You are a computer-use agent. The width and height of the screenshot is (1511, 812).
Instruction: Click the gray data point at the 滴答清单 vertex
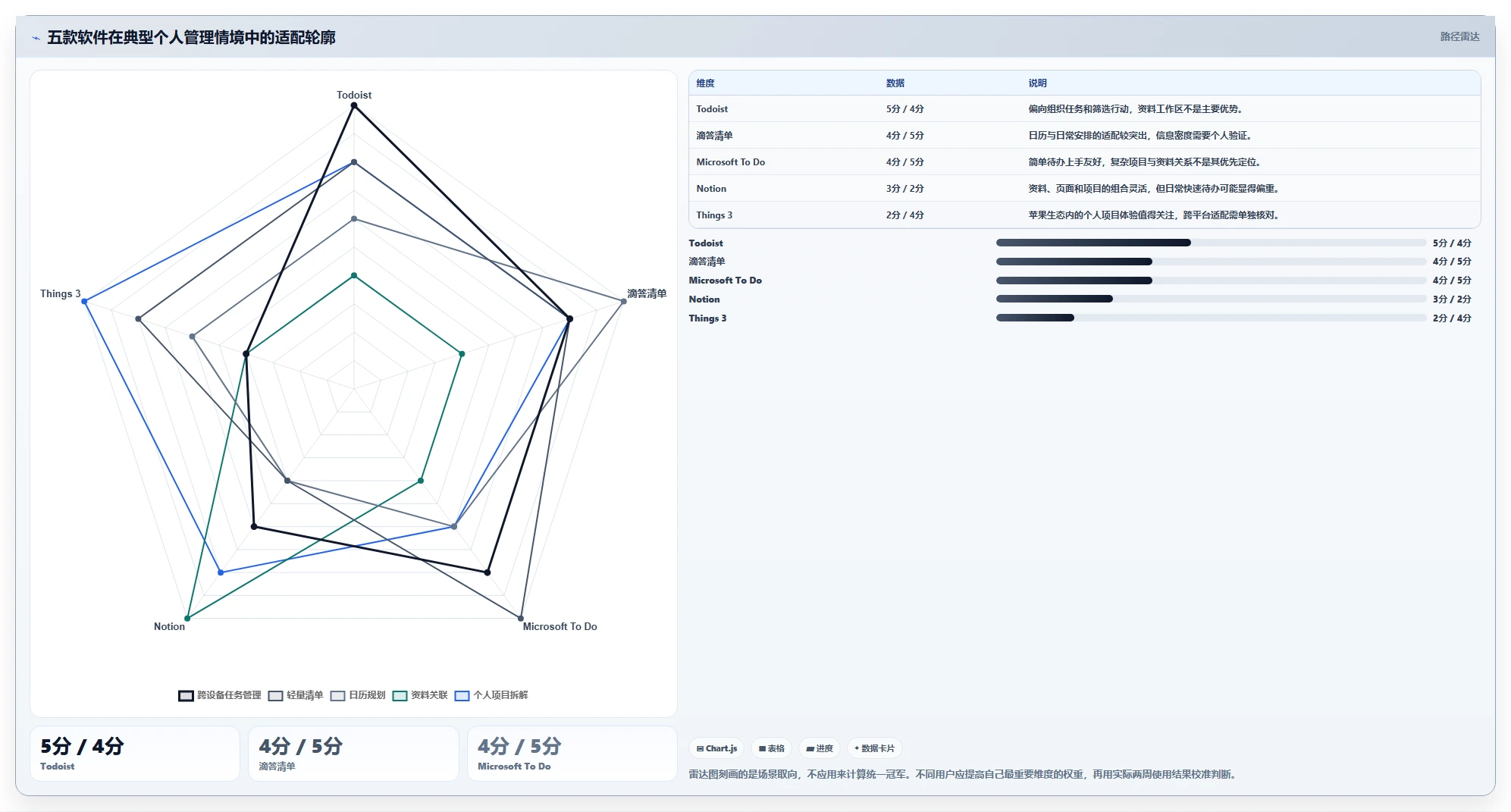(624, 302)
